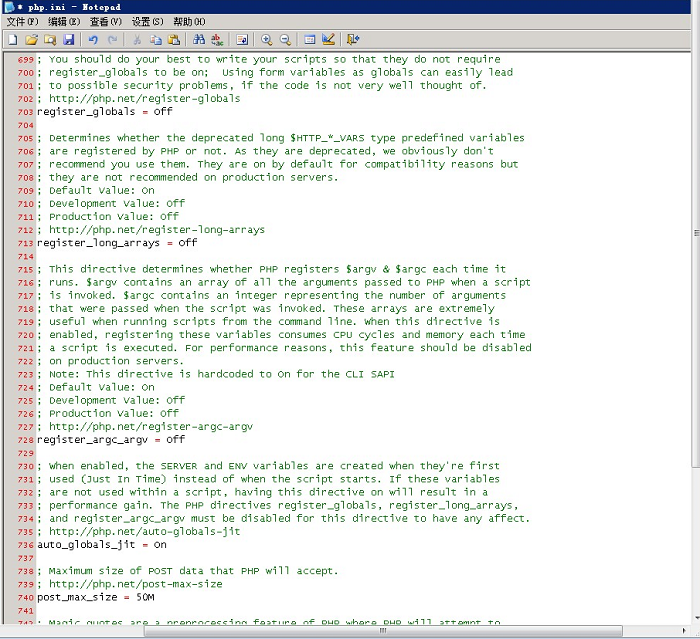This screenshot has width=700, height=639.
Task: Redo the undone edit
Action: pos(112,40)
